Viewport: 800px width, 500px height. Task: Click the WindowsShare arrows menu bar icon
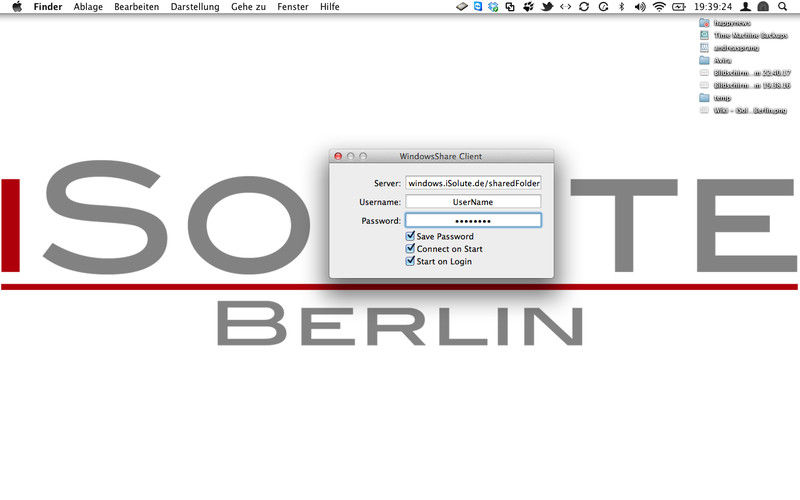tap(565, 7)
